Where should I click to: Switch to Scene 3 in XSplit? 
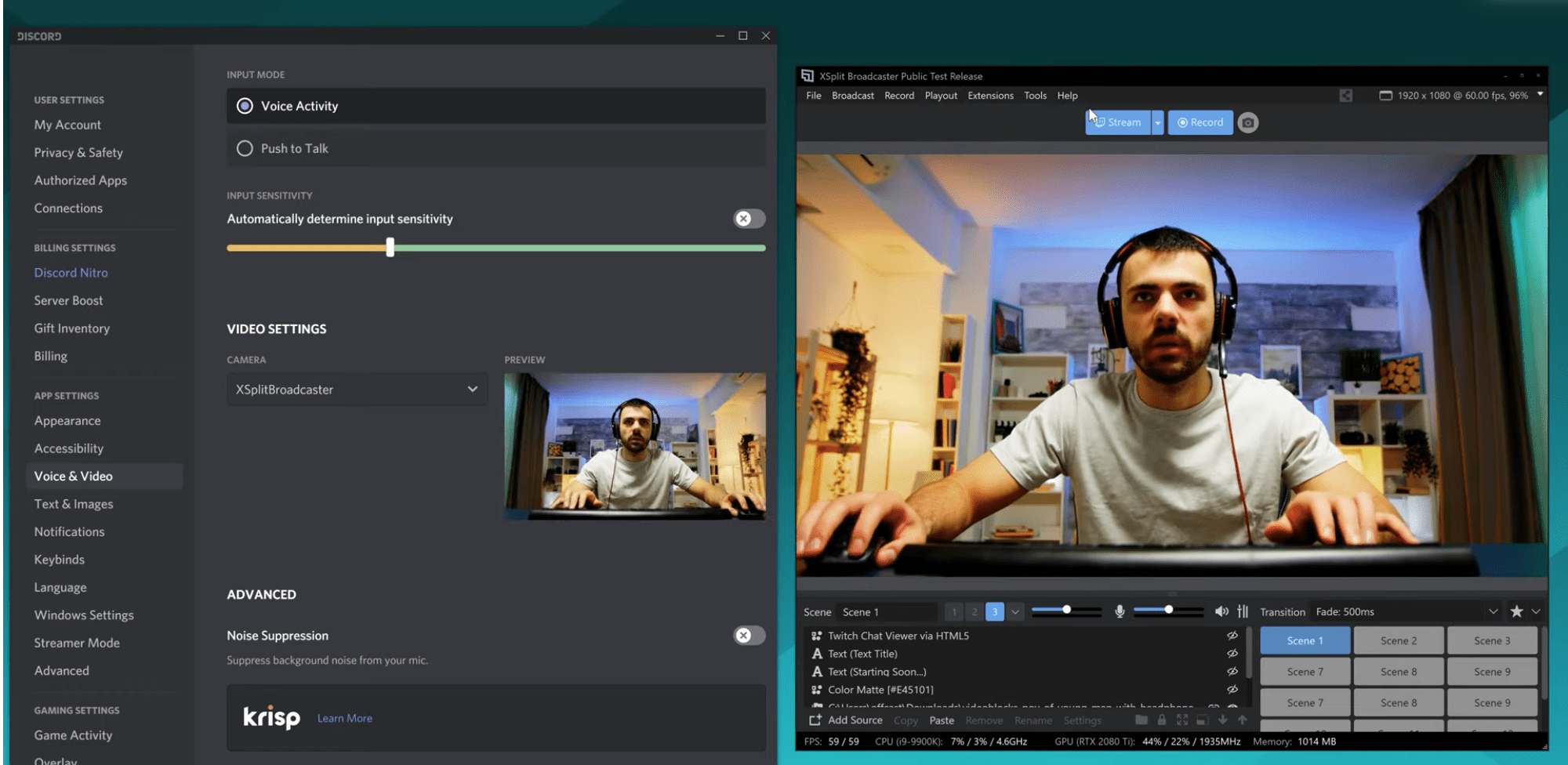[x=1492, y=640]
